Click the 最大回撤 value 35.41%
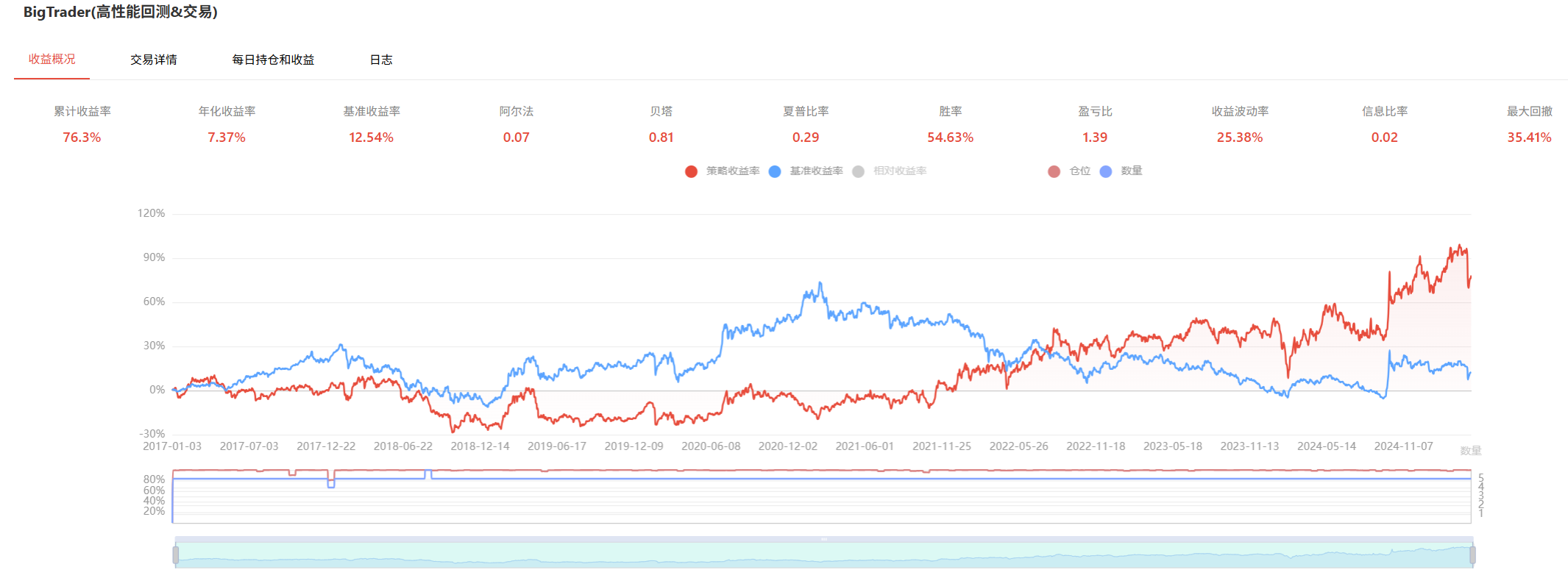 1529,138
